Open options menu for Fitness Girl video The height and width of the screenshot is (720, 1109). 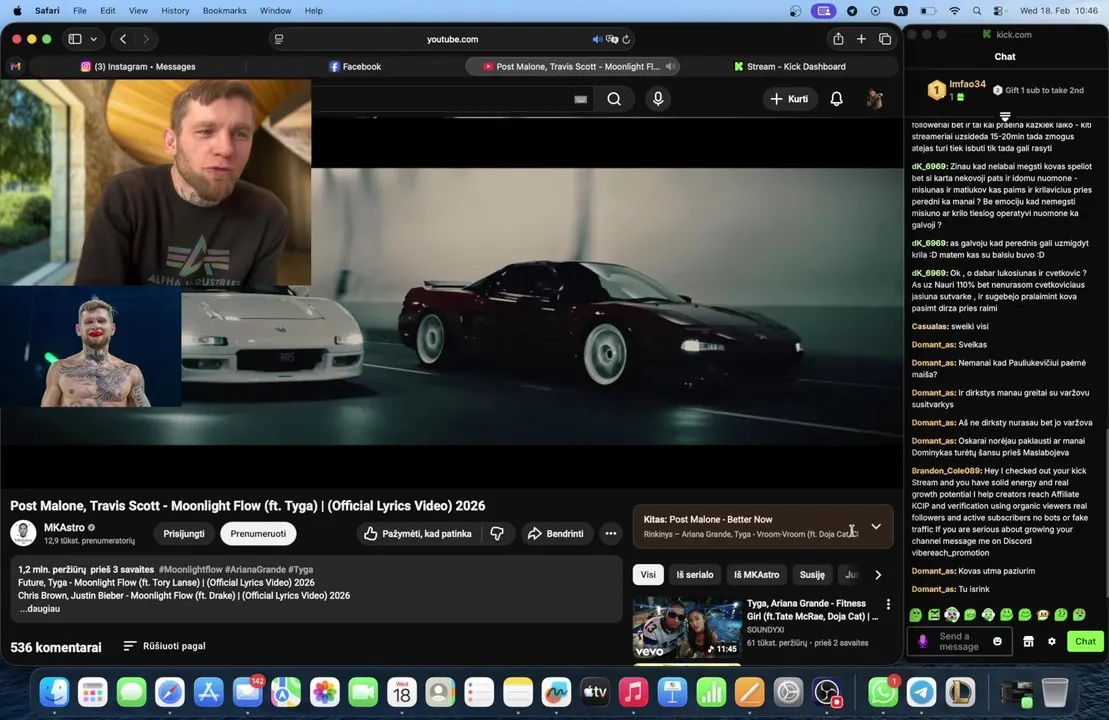tap(888, 604)
